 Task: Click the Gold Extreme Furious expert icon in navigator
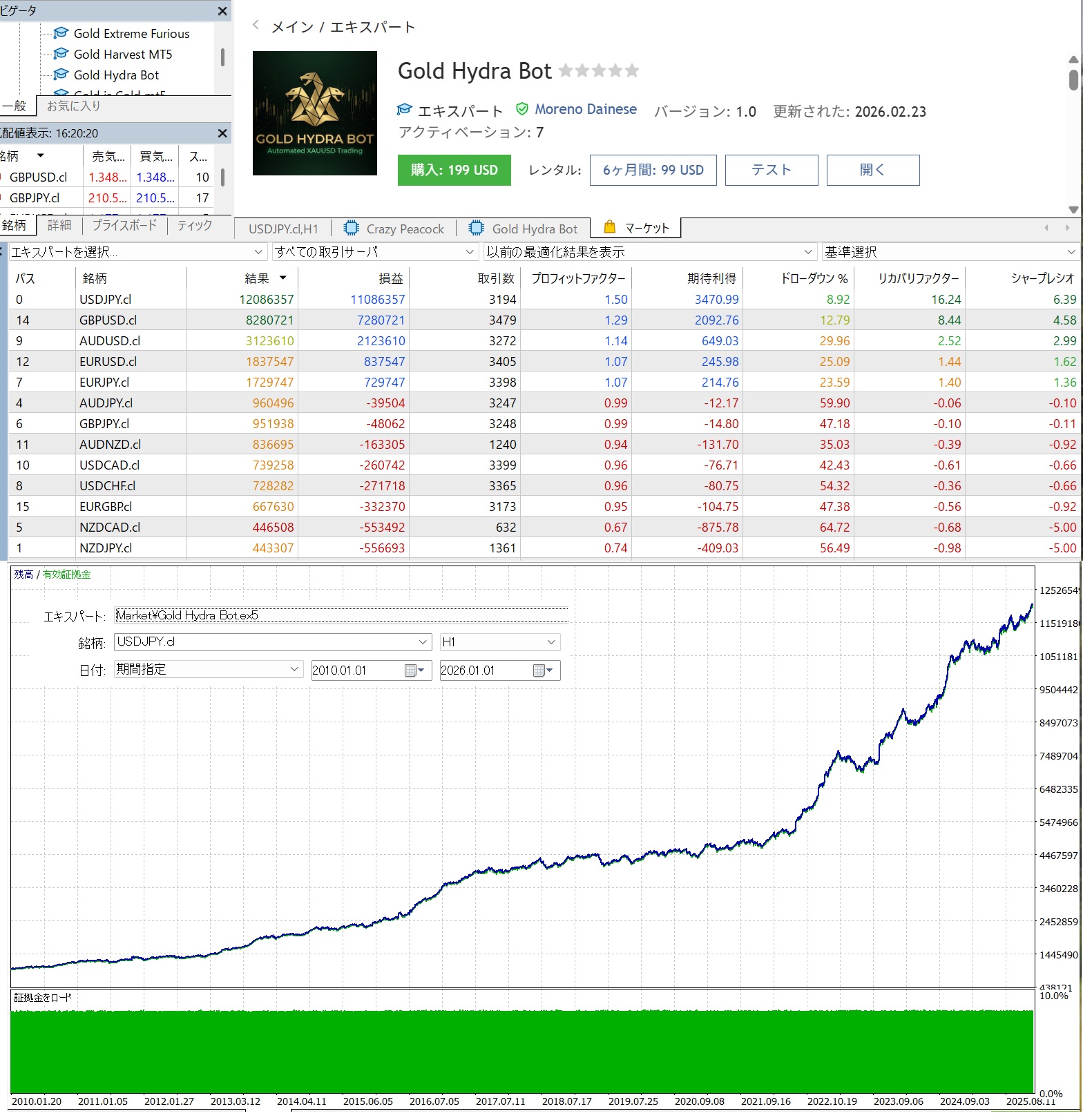point(61,33)
